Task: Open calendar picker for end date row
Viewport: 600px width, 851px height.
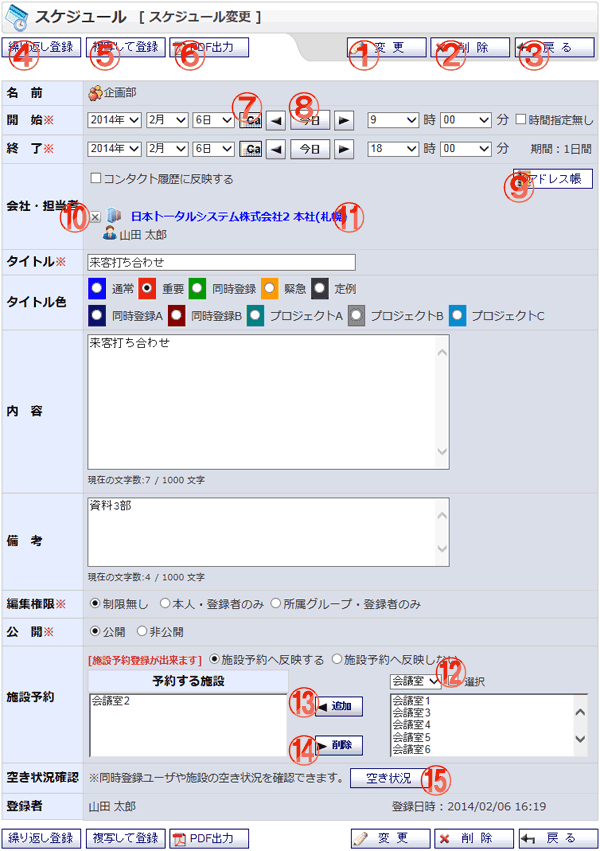Action: (x=251, y=149)
